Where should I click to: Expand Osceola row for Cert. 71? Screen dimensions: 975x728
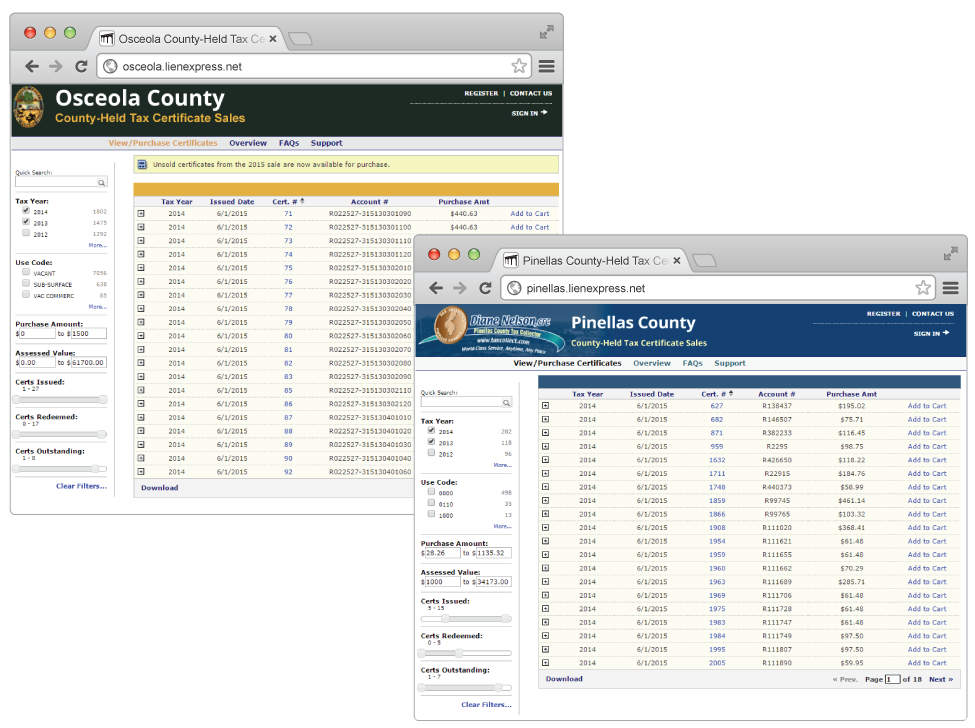click(141, 213)
